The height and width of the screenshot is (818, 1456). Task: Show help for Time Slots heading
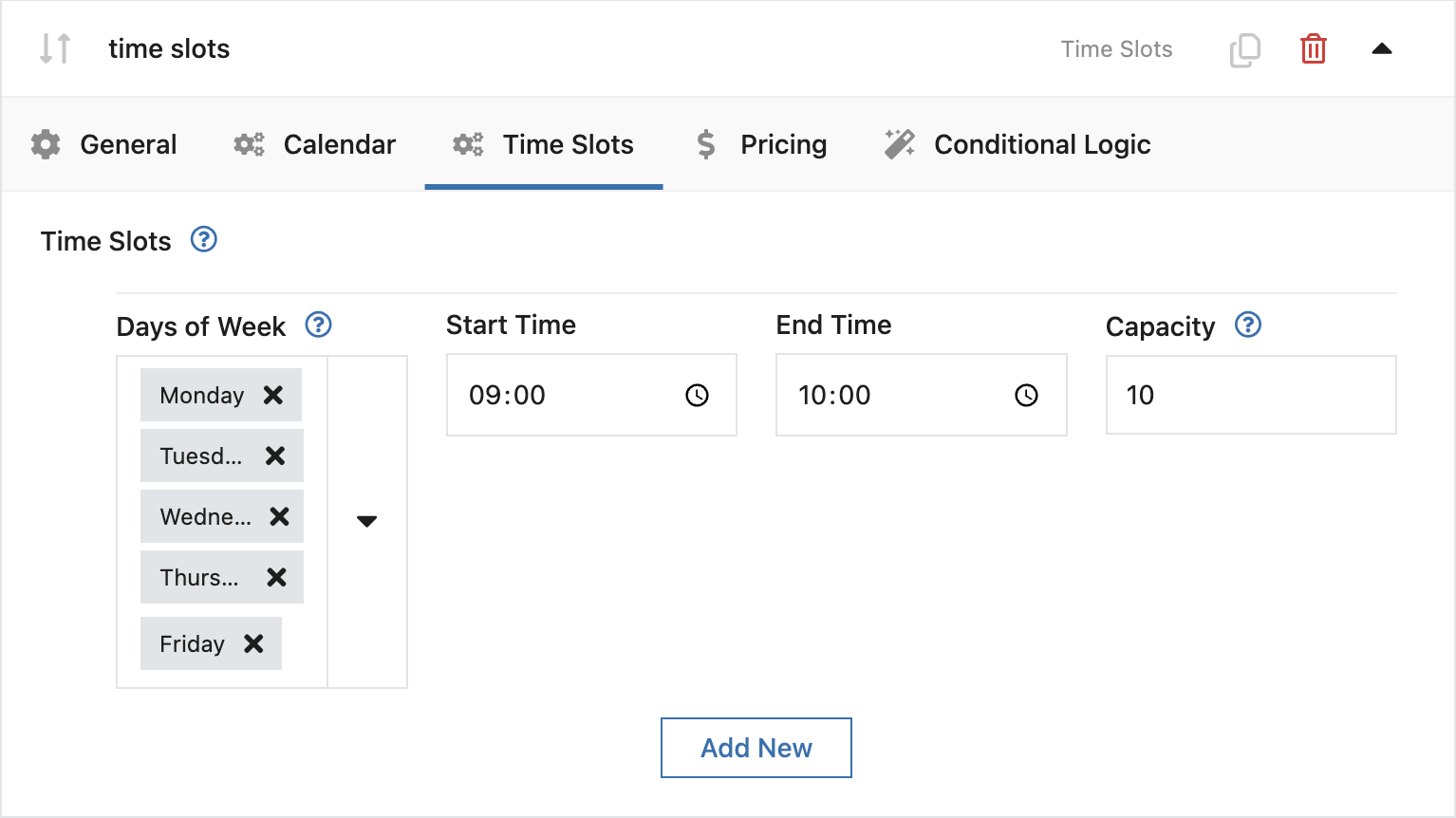tap(204, 239)
